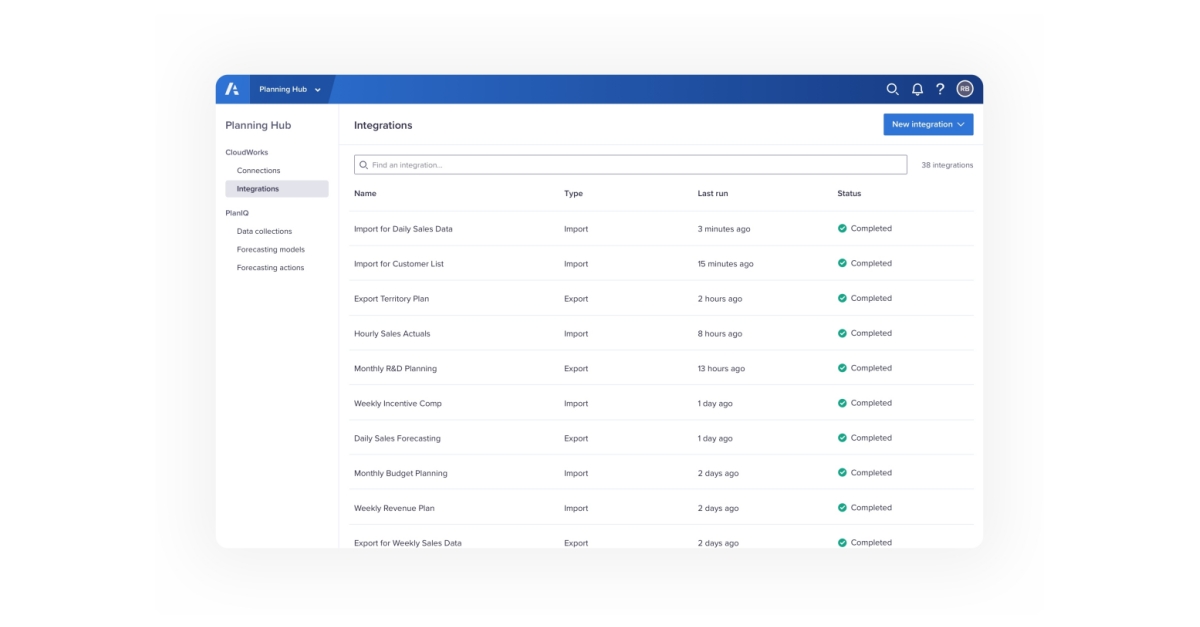Open Forecasting models in the sidebar

pyautogui.click(x=271, y=249)
